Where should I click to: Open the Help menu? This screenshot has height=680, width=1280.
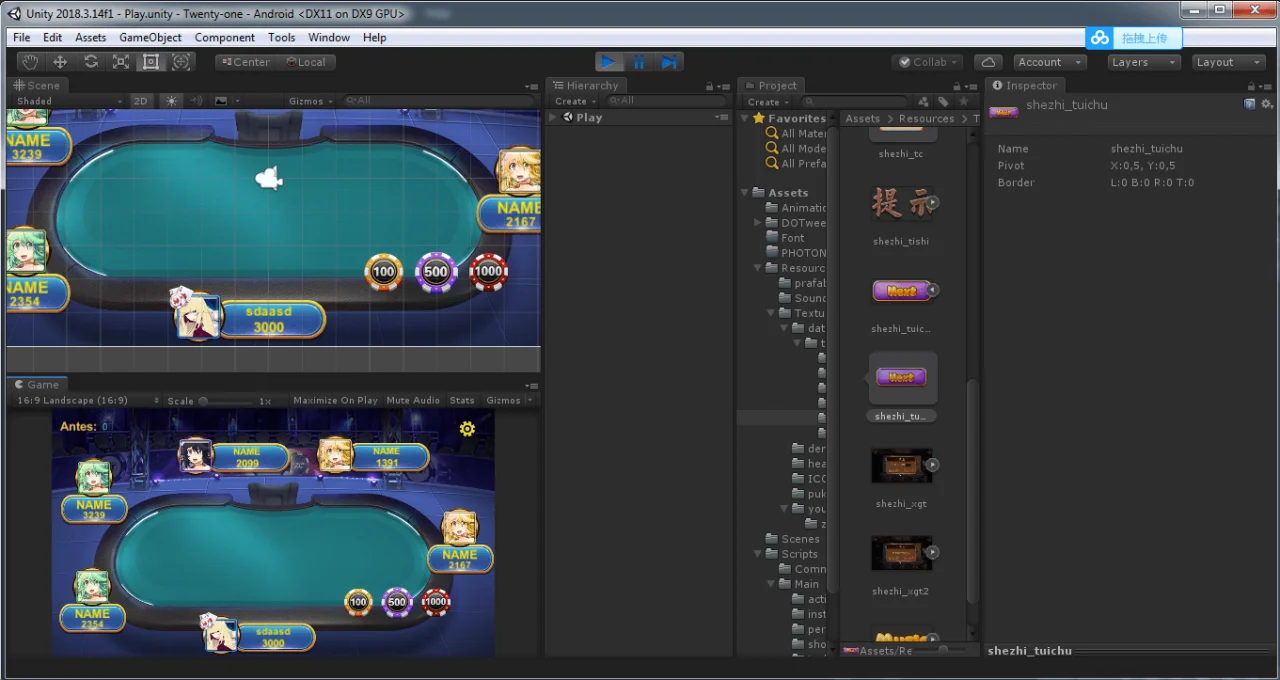375,37
